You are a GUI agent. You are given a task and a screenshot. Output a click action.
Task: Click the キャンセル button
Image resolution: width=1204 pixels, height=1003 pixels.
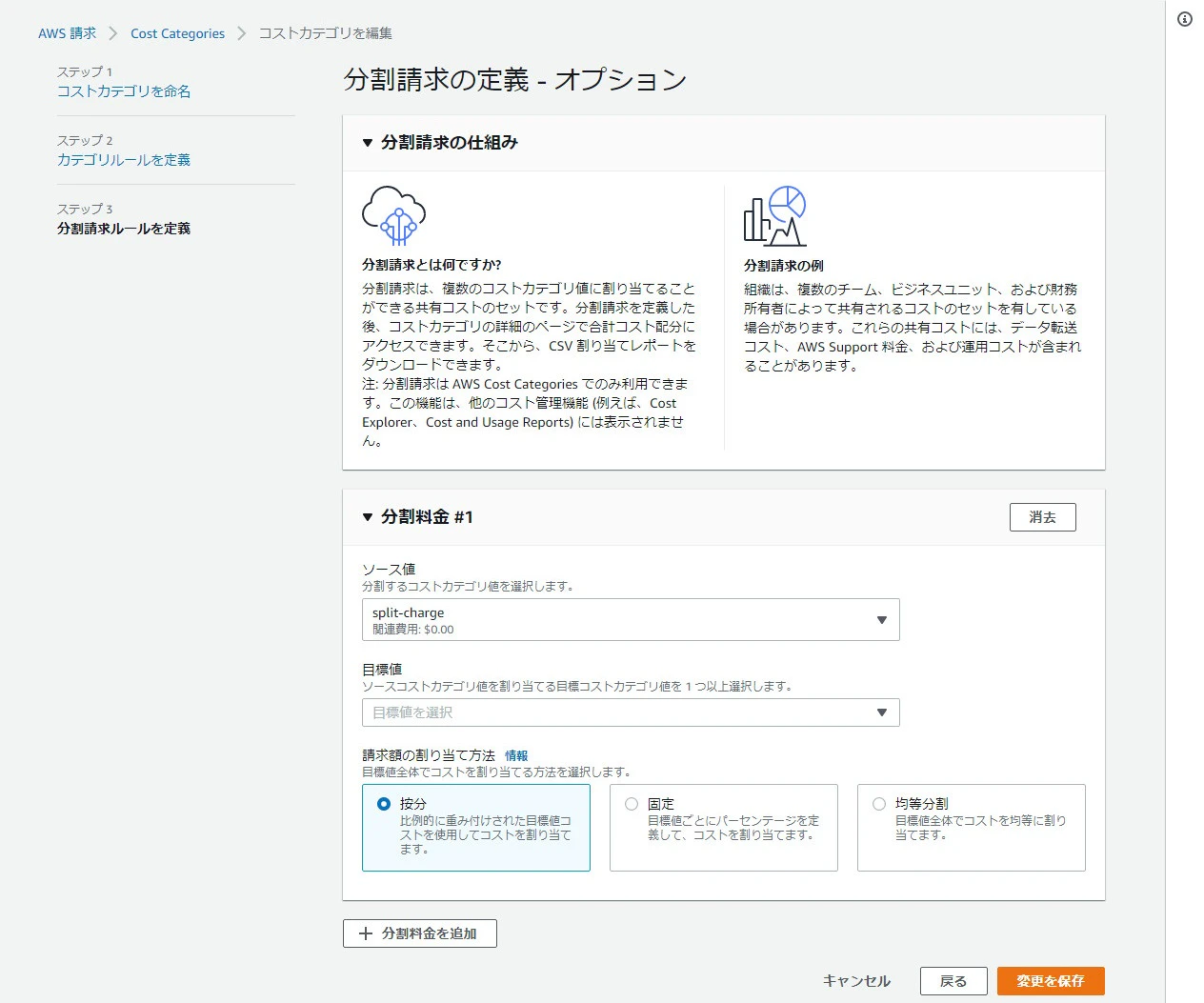856,981
